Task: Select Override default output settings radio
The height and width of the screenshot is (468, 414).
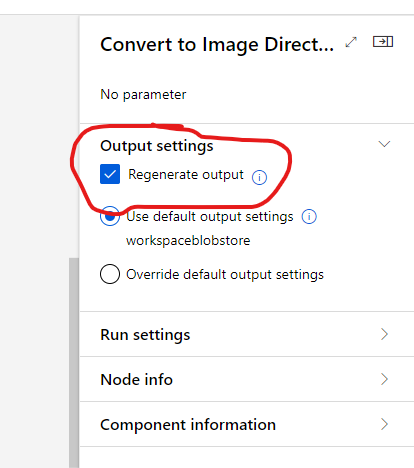Action: [110, 274]
